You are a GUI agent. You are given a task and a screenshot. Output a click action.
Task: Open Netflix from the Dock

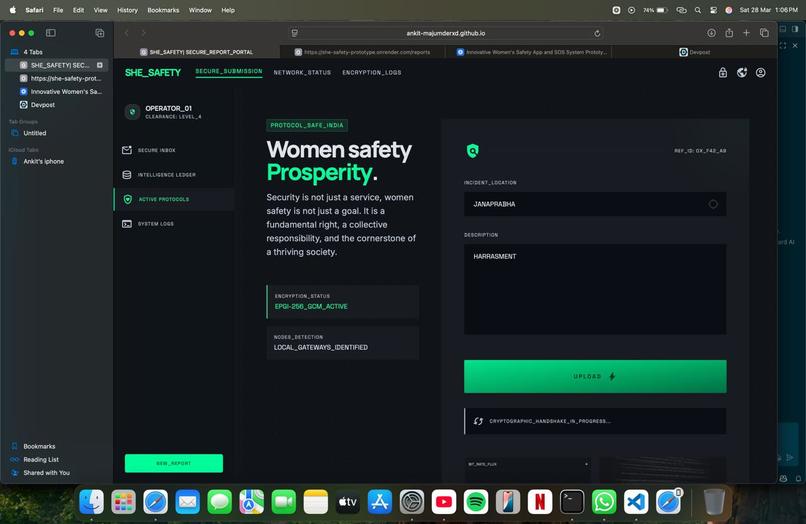[x=540, y=501]
